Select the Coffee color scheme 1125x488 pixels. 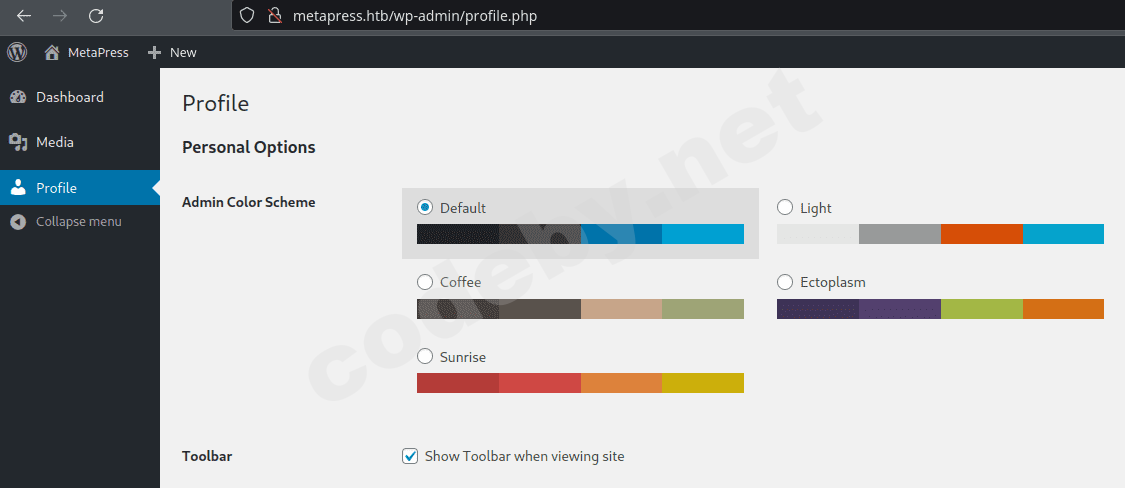pyautogui.click(x=425, y=282)
